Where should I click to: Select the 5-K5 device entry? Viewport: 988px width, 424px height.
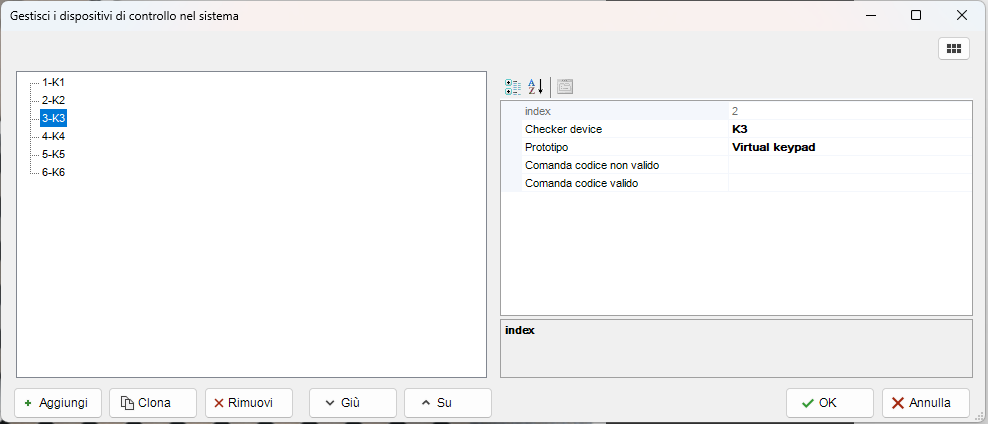(x=53, y=154)
